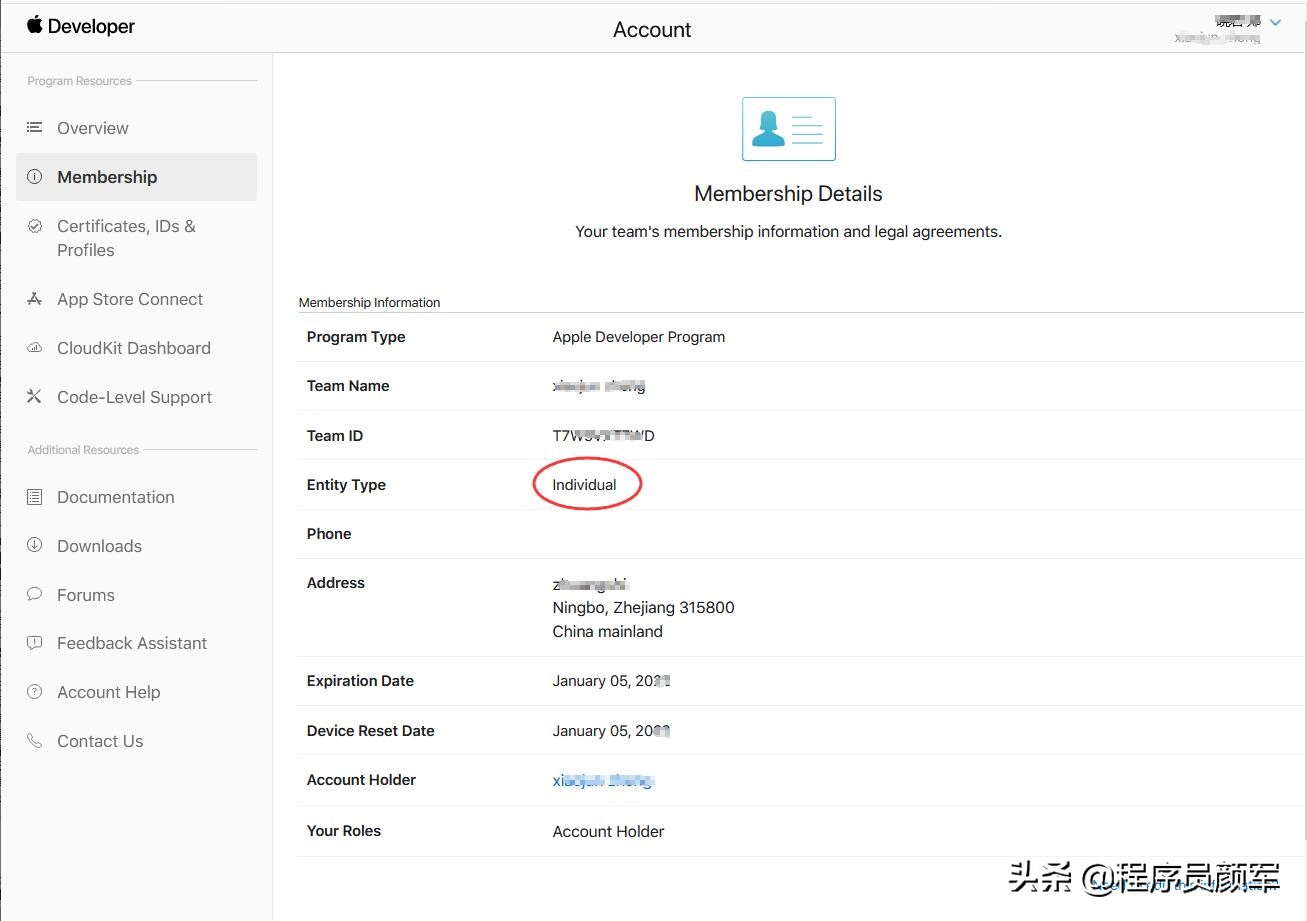Click the Account Holder name link

603,781
